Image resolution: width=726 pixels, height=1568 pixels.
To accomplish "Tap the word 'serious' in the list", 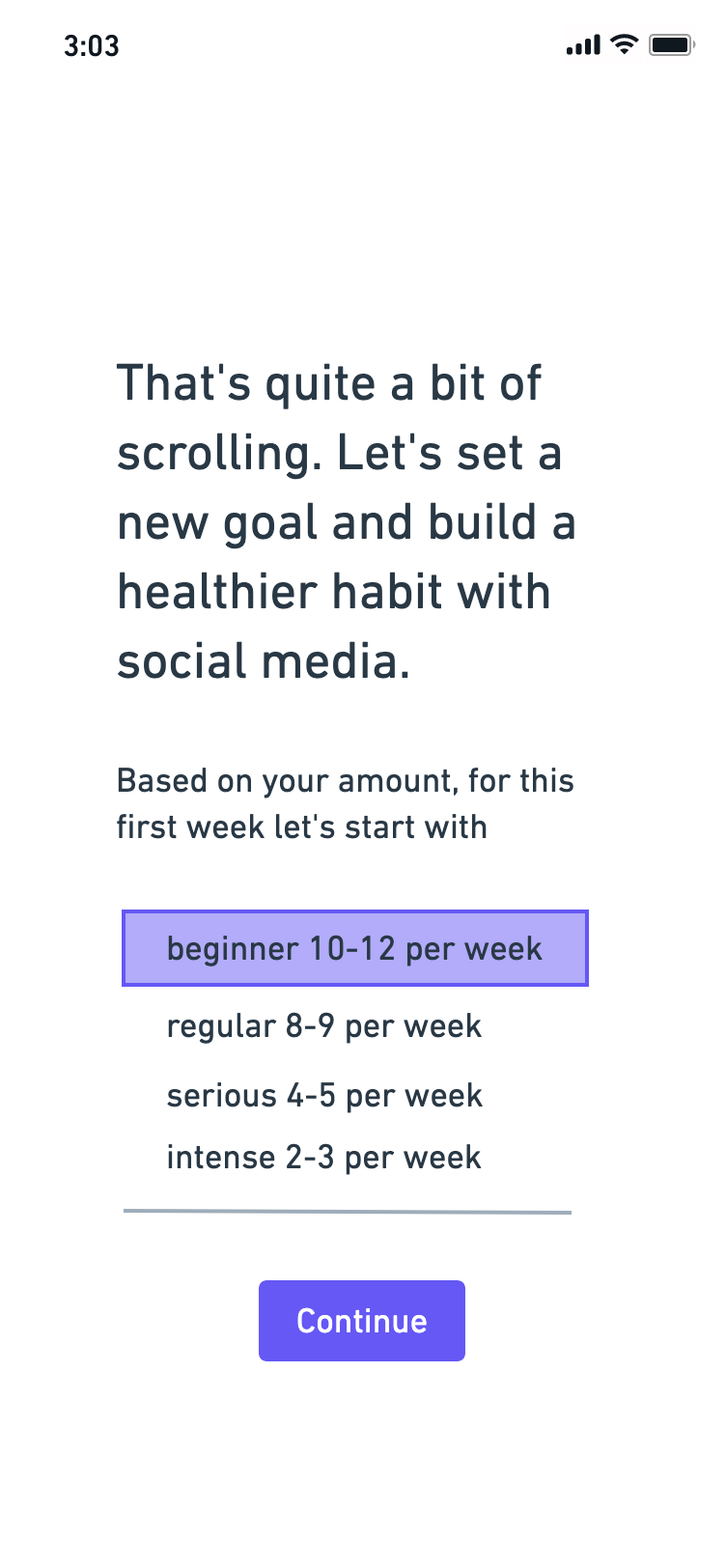I will pyautogui.click(x=222, y=1096).
